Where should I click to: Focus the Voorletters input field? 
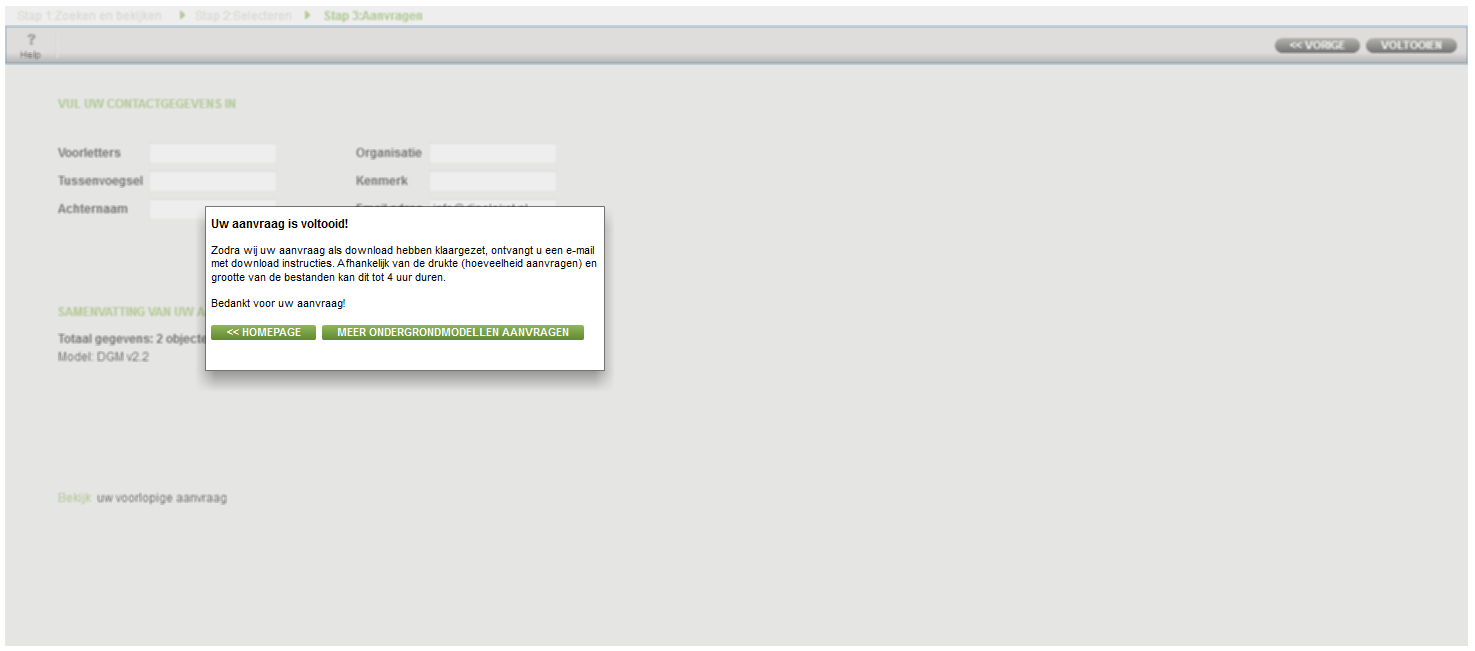pyautogui.click(x=212, y=154)
